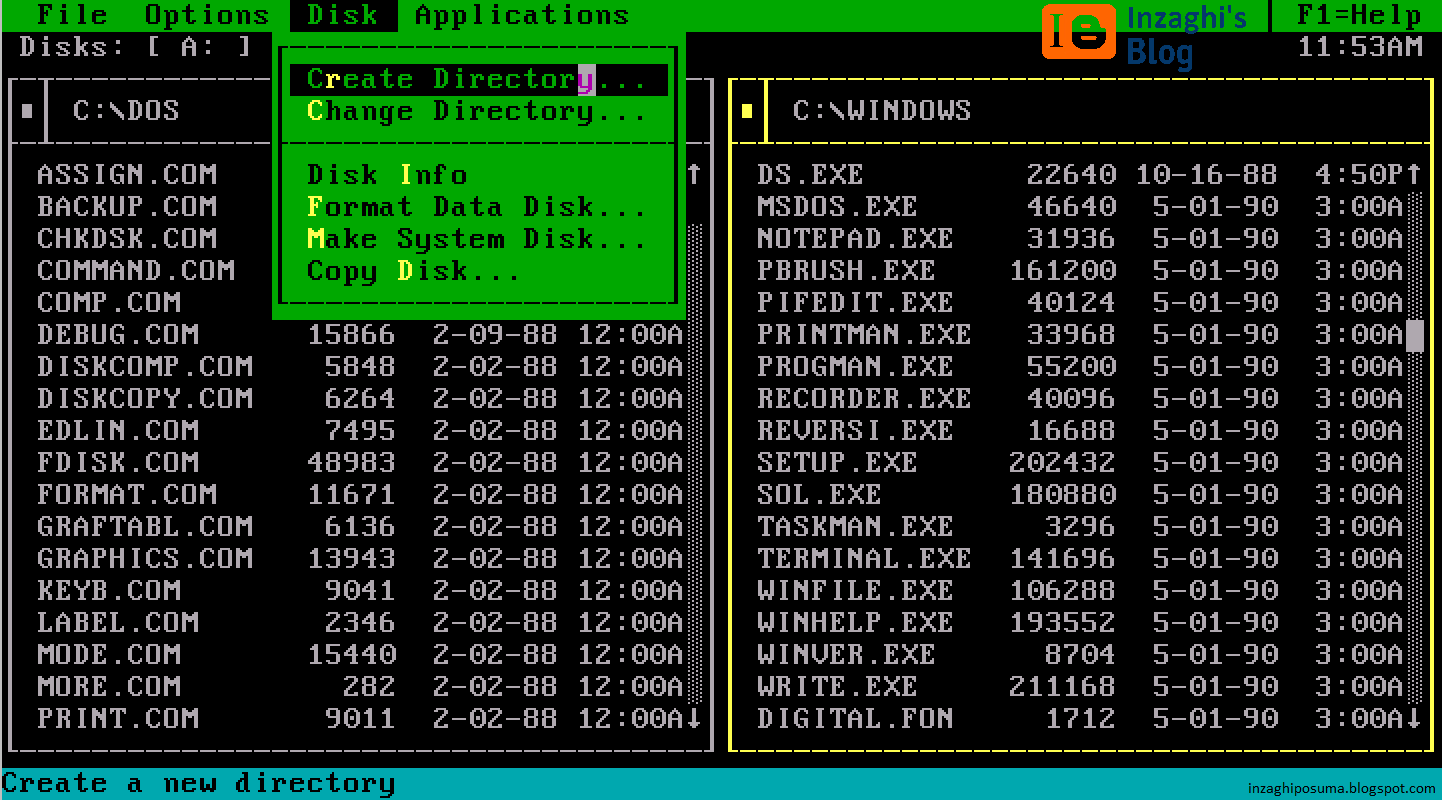Click scroll up arrow in C:\DOS pane

coord(695,174)
